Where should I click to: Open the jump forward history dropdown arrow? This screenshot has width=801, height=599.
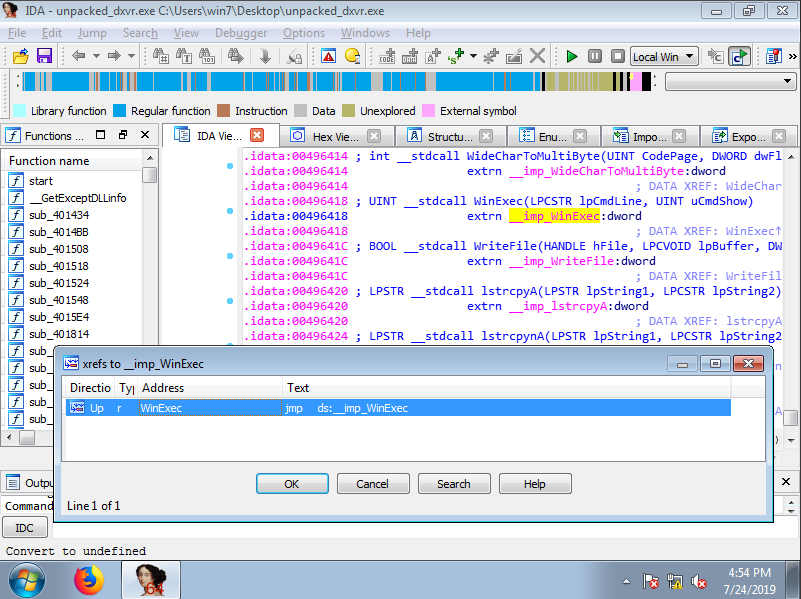click(x=131, y=56)
